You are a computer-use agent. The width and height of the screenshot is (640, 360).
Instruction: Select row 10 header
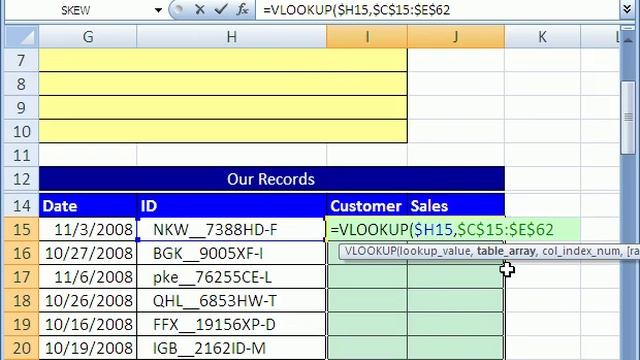(x=22, y=131)
